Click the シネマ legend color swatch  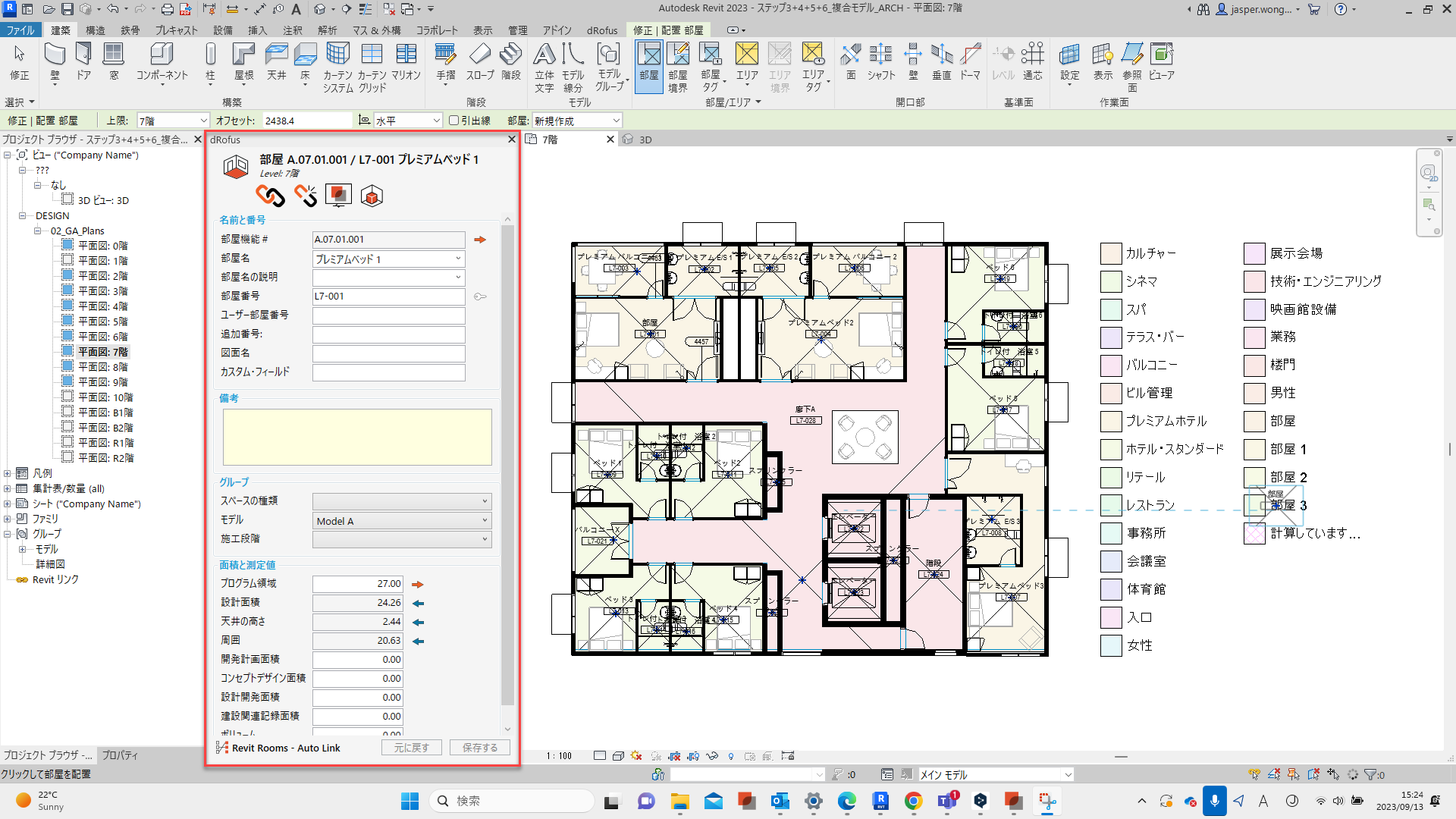[1111, 281]
